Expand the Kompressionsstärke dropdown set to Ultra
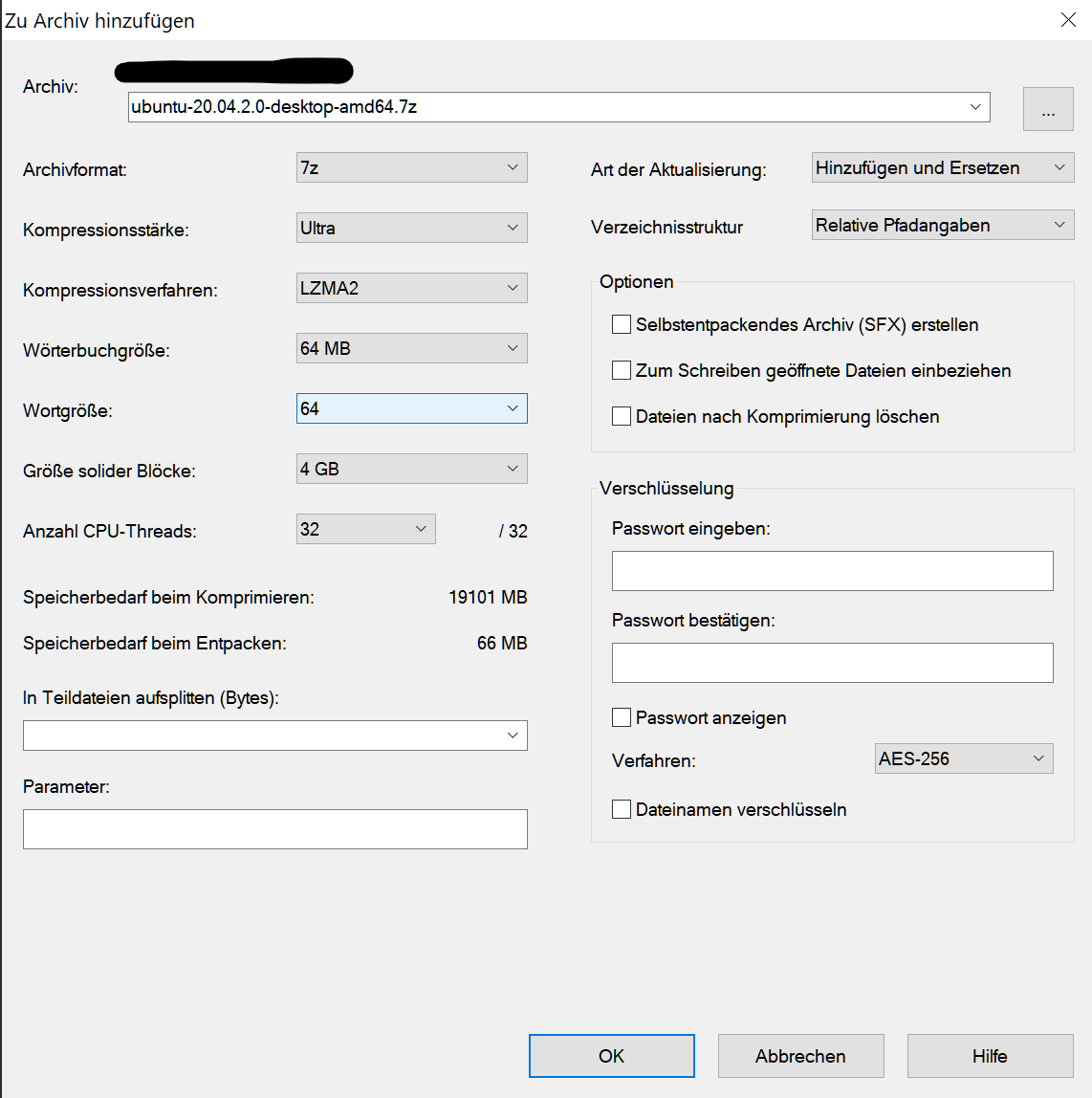The height and width of the screenshot is (1098, 1092). [411, 228]
